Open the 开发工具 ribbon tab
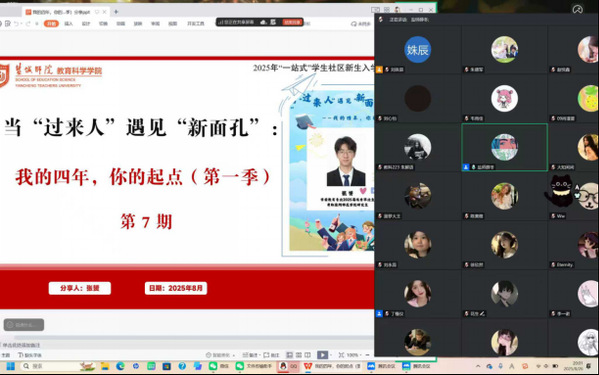This screenshot has height=375, width=599. [196, 24]
